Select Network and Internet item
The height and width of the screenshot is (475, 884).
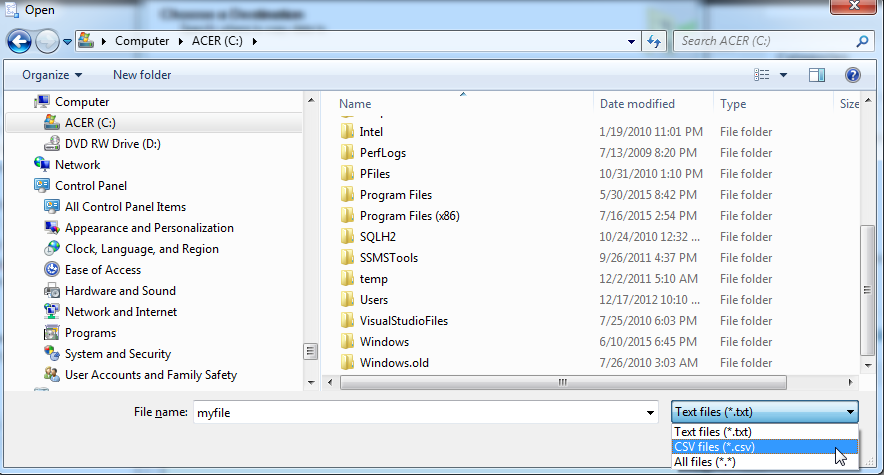(121, 312)
